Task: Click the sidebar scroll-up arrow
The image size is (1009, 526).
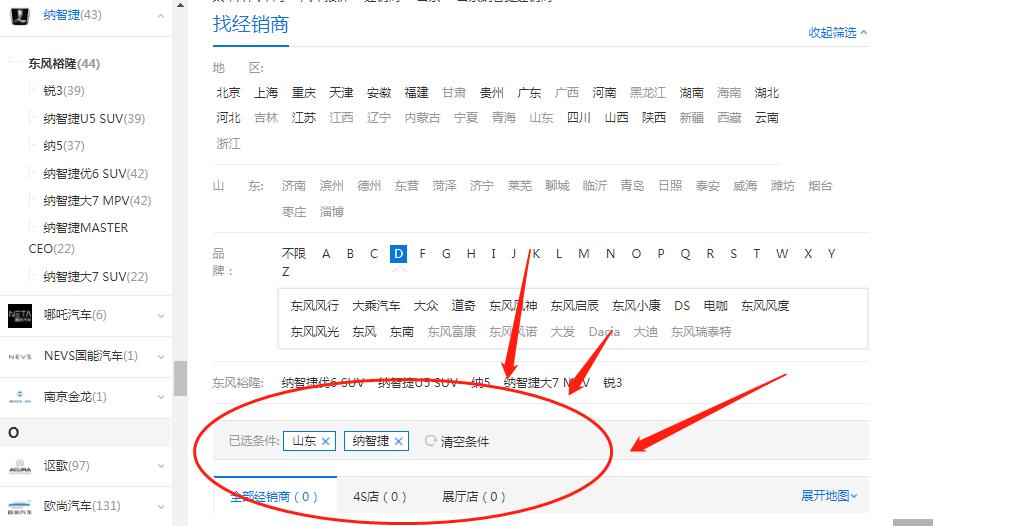Action: pos(180,5)
